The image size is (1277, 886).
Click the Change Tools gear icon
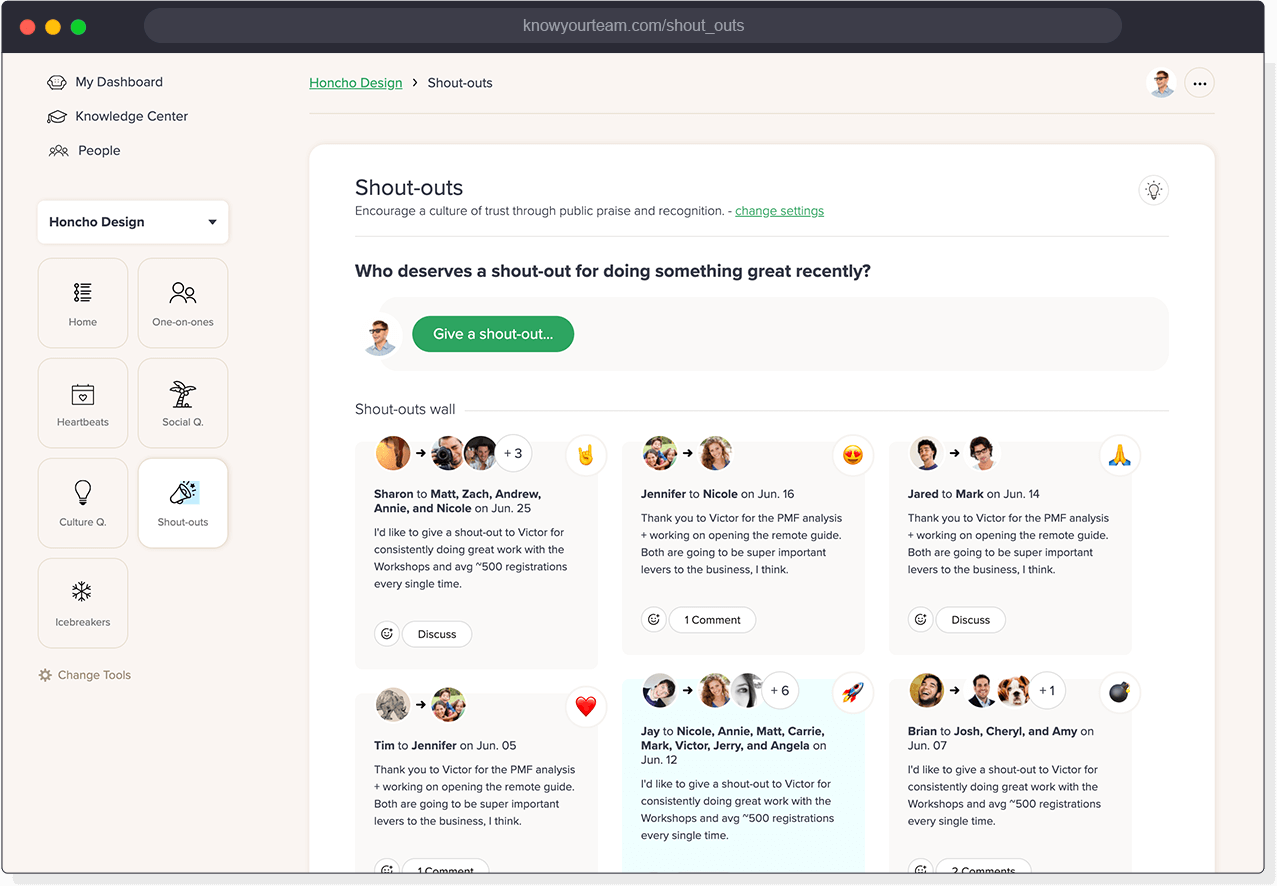click(45, 675)
